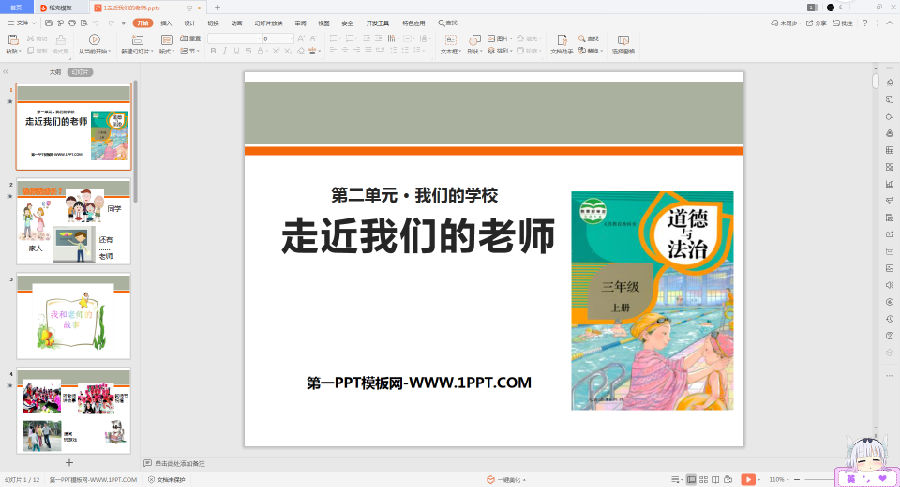Toggle Strikethrough formatting

(x=248, y=51)
